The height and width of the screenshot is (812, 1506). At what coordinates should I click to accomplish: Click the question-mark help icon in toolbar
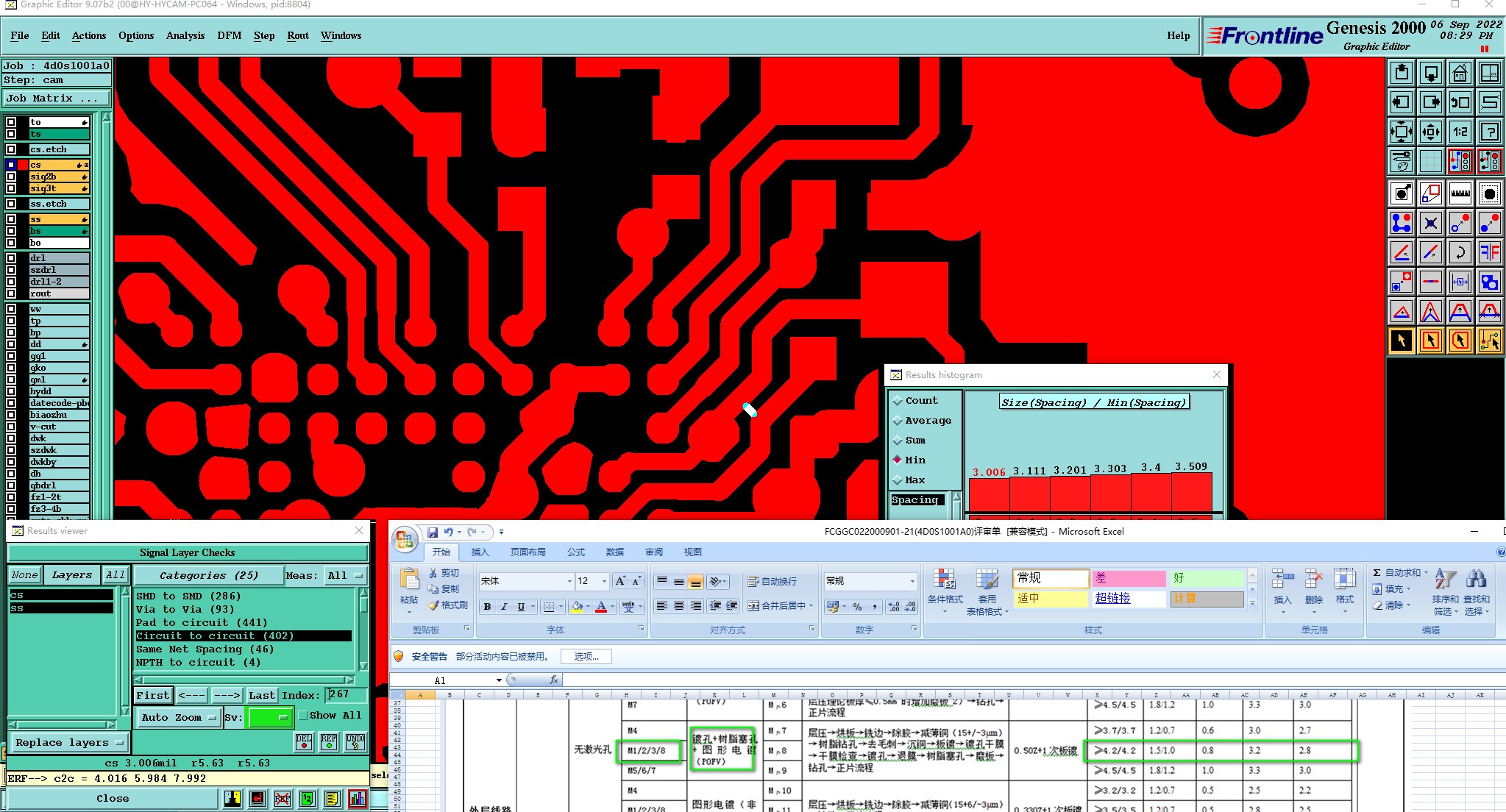[1489, 132]
